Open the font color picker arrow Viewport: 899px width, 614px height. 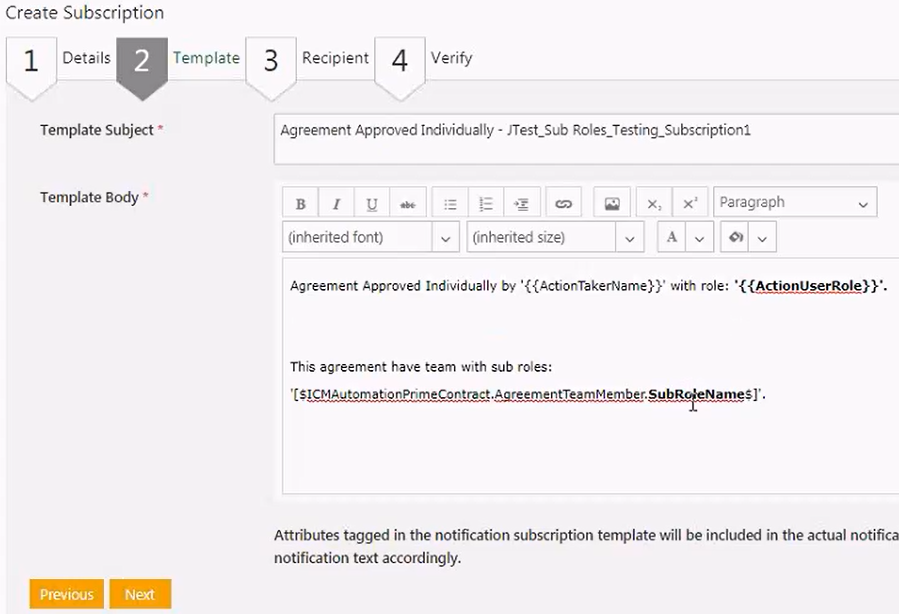[699, 238]
